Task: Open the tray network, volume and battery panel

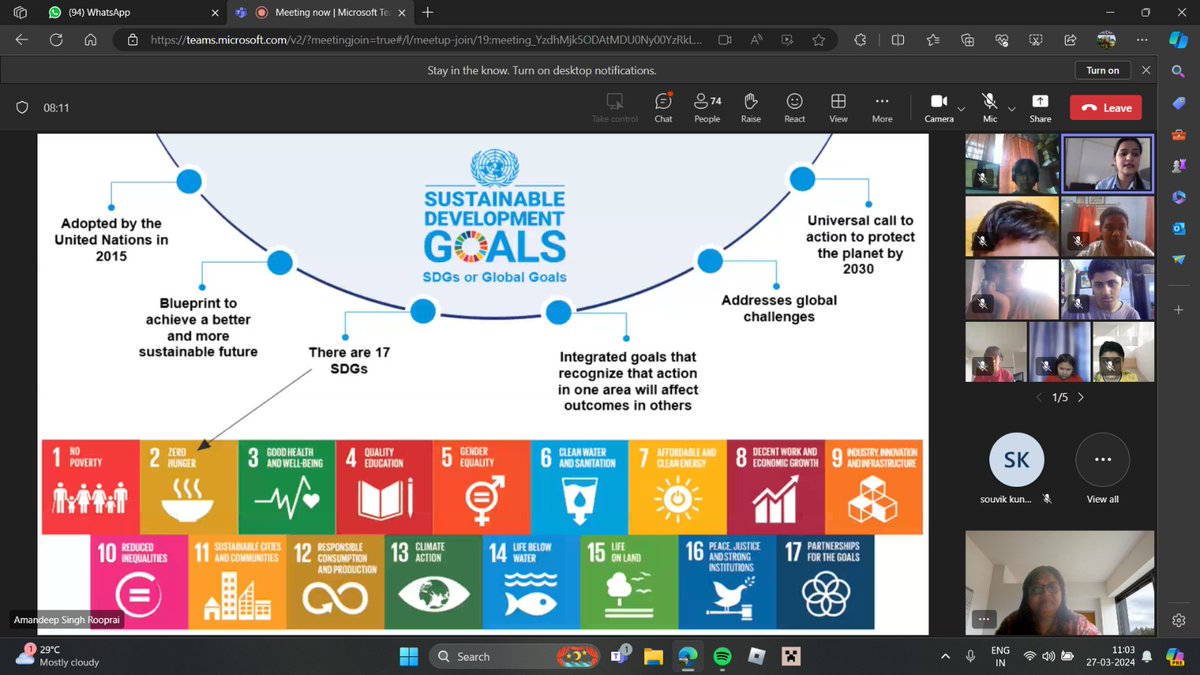Action: pyautogui.click(x=1050, y=656)
